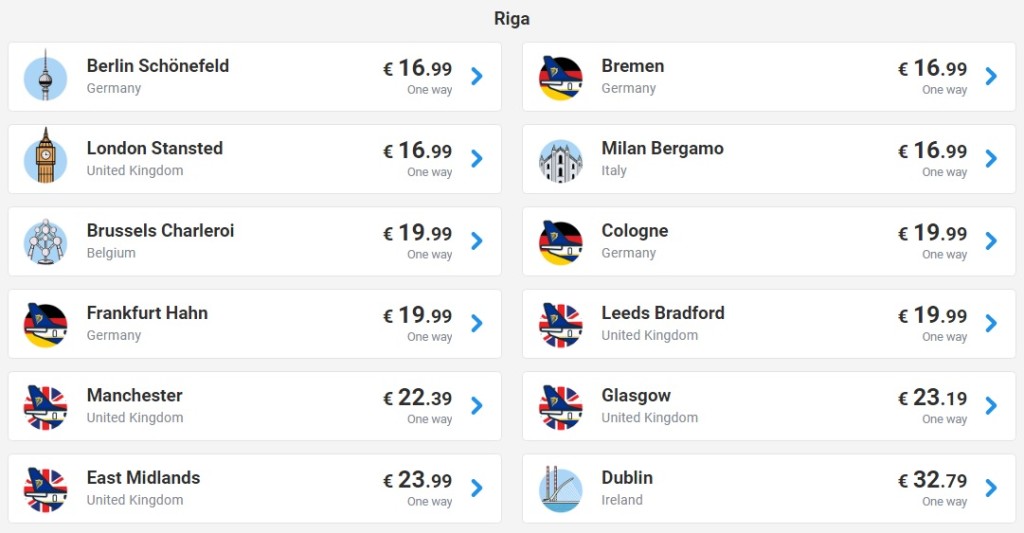Click the German flag plane icon beside Frankfurt Hahn
This screenshot has width=1024, height=533.
pos(45,324)
